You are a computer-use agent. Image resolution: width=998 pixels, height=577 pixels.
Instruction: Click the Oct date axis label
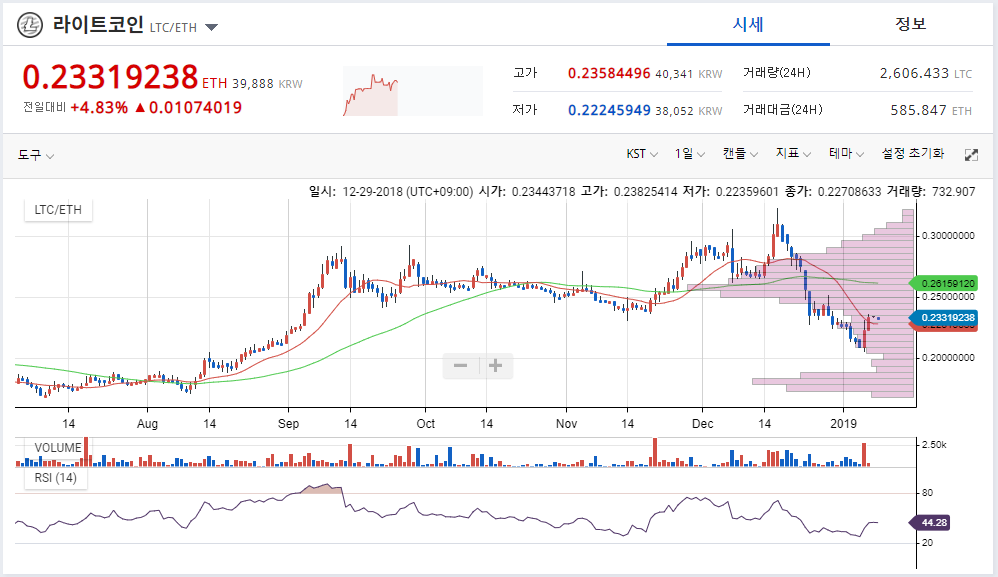coord(426,424)
